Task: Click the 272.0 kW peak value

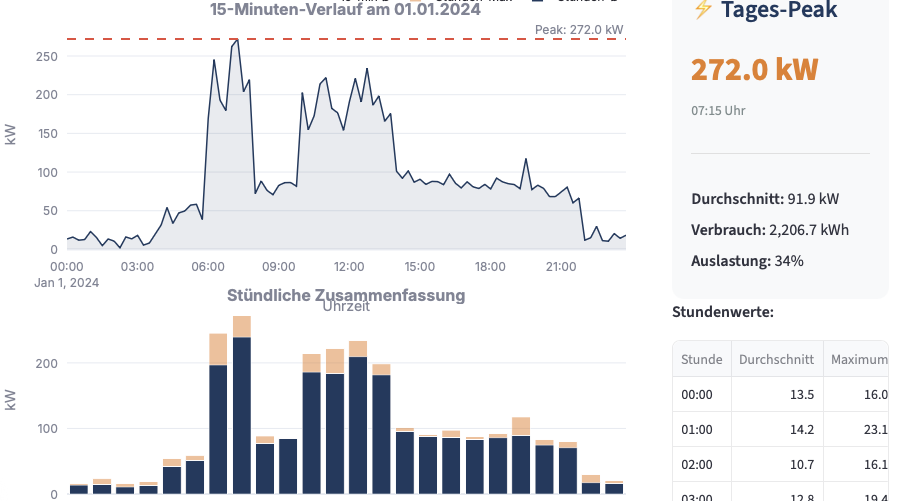Action: click(754, 69)
